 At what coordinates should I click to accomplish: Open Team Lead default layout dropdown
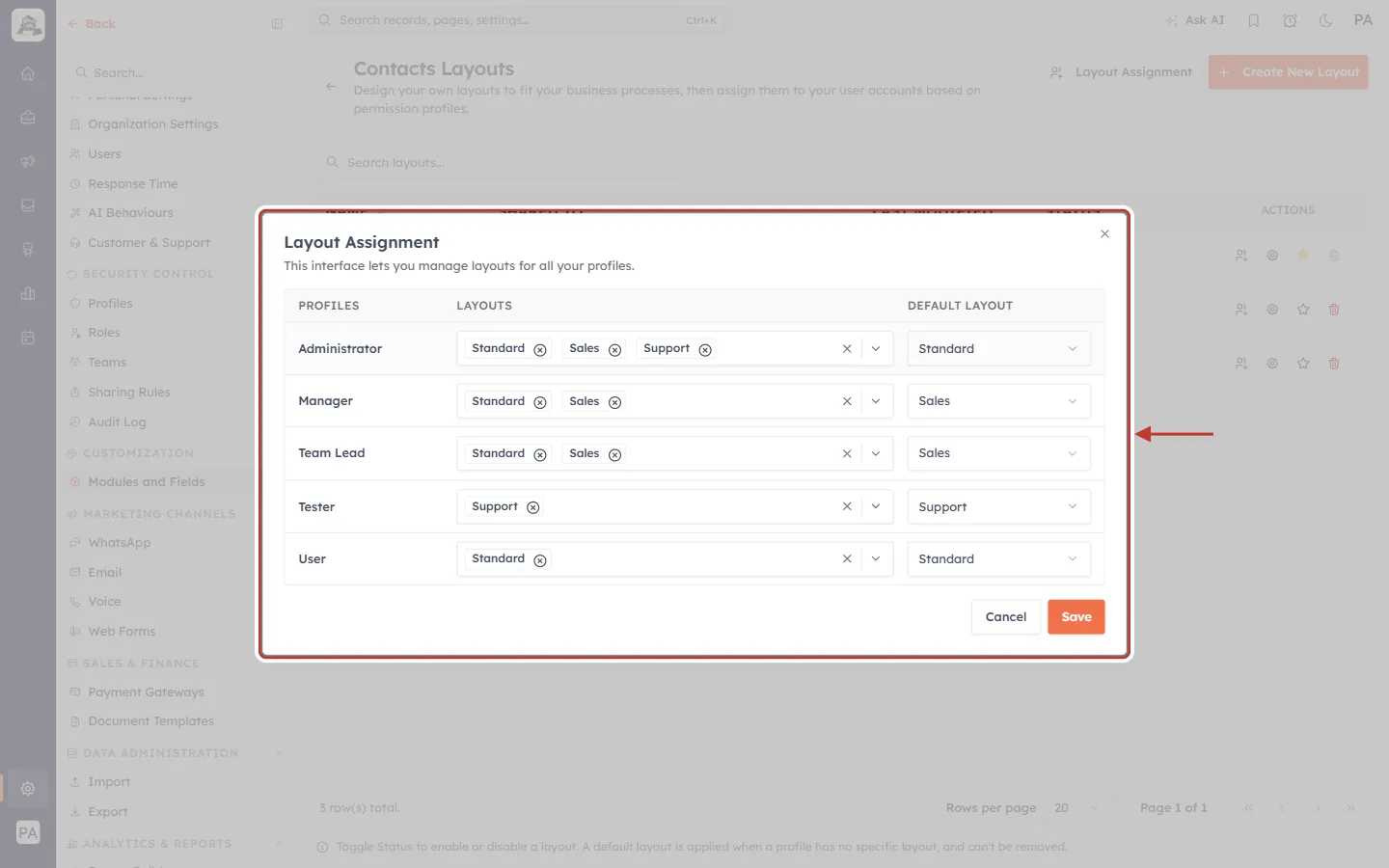[x=998, y=453]
